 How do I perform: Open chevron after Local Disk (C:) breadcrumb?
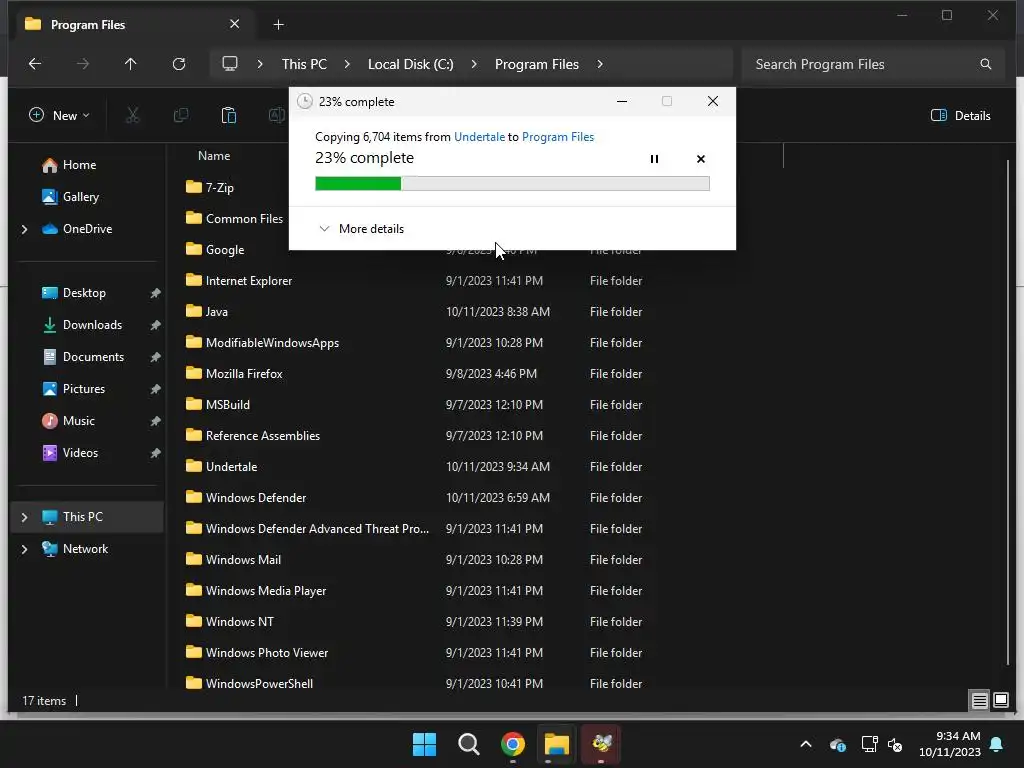pos(474,64)
